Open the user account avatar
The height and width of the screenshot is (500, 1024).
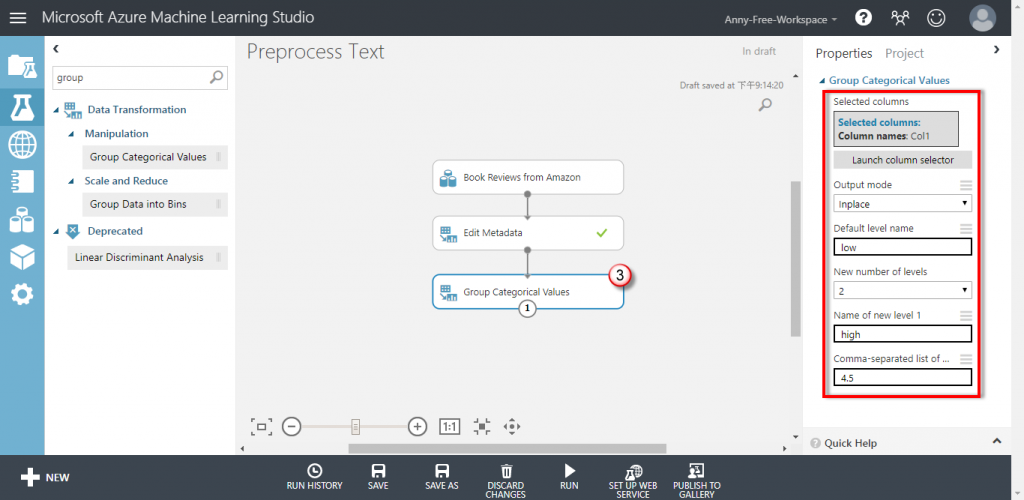(x=982, y=18)
